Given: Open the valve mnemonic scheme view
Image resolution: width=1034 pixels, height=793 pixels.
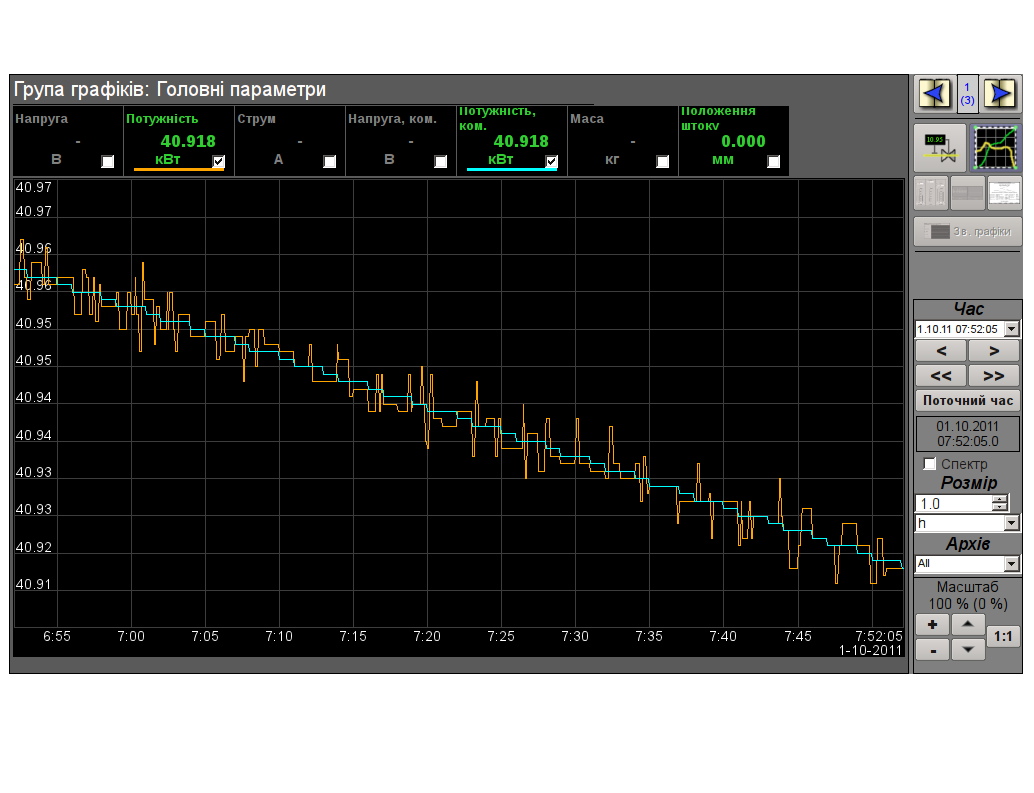Looking at the screenshot, I should (939, 148).
